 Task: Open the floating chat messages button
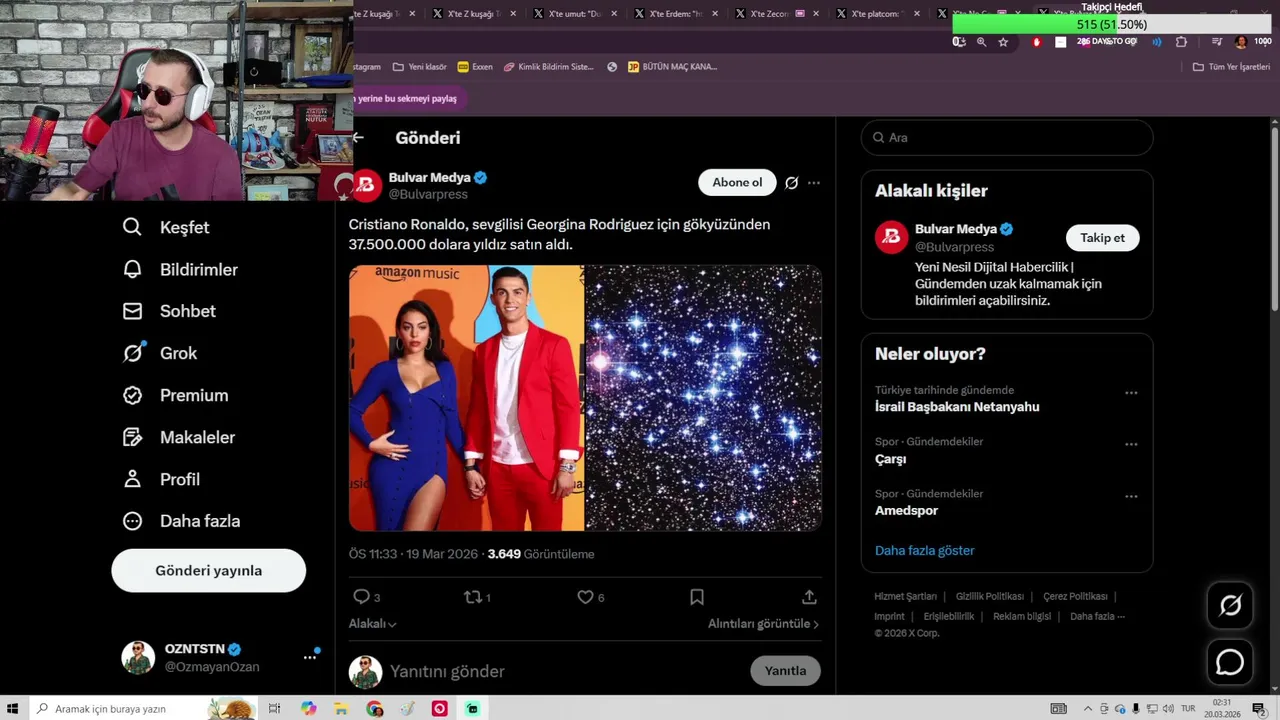click(x=1230, y=662)
